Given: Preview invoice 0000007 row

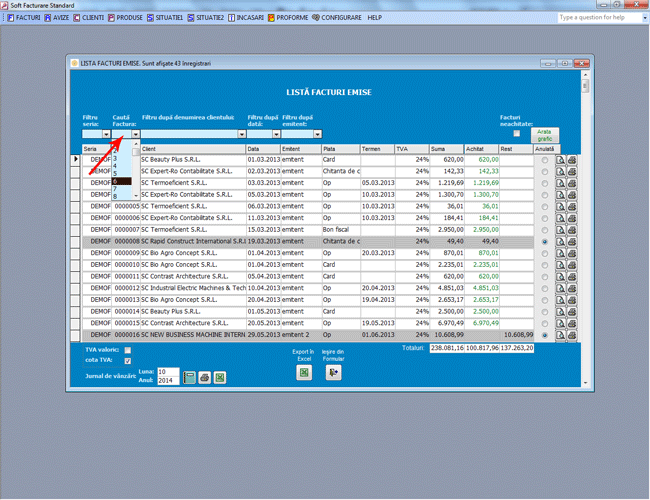Looking at the screenshot, I should 560,230.
